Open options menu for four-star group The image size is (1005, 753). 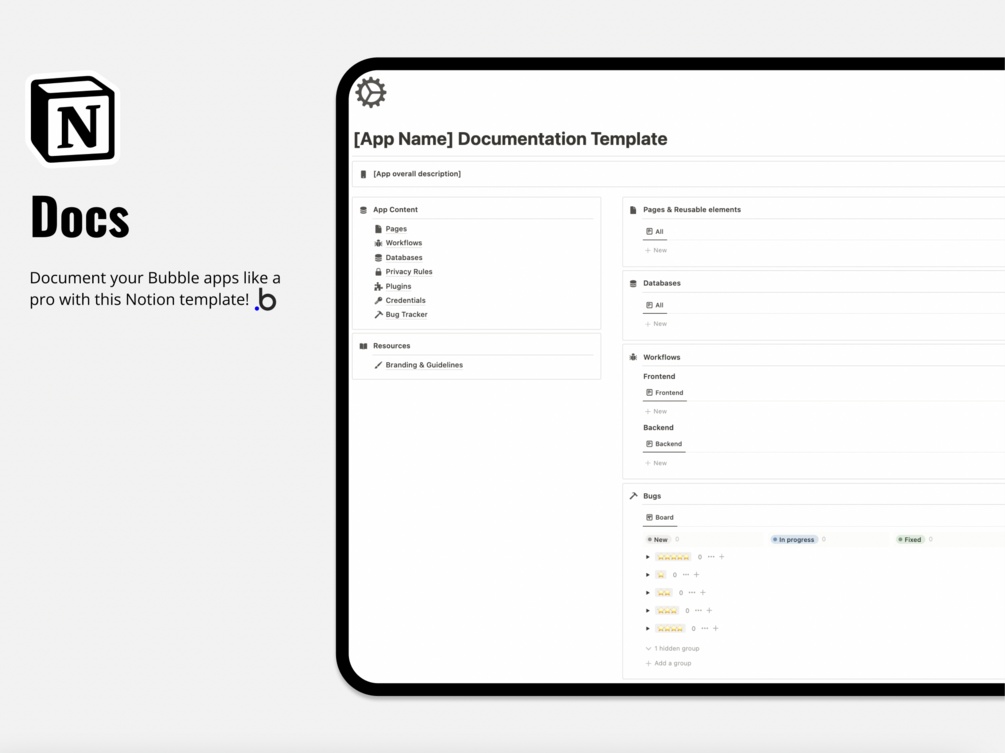click(x=705, y=629)
